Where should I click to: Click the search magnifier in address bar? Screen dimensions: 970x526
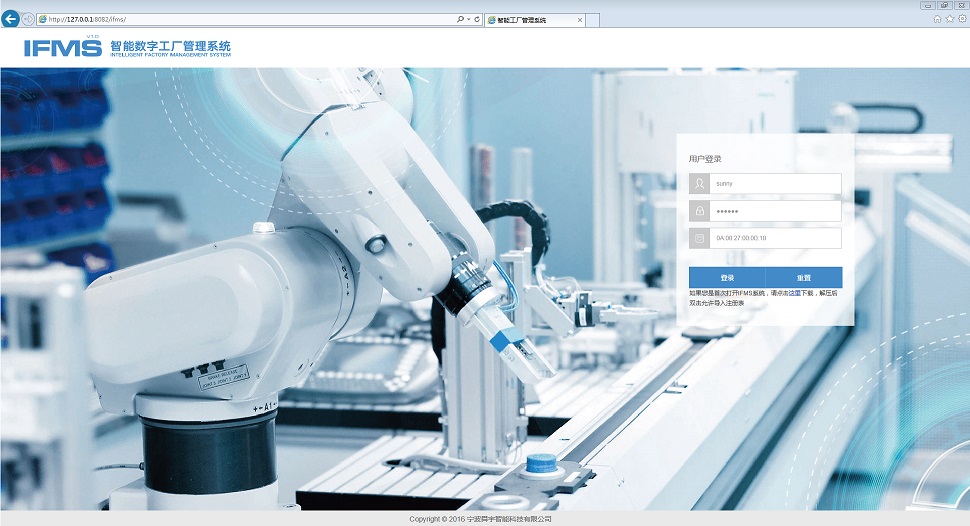pyautogui.click(x=459, y=19)
